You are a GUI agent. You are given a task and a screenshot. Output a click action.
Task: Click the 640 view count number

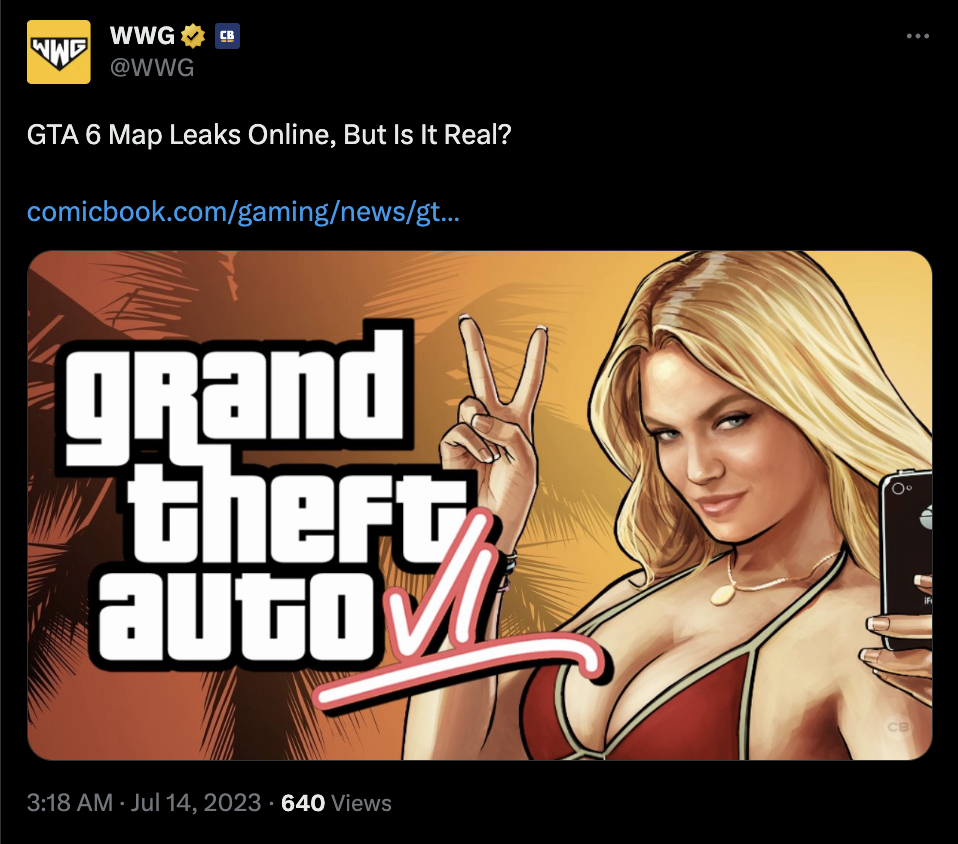[302, 802]
